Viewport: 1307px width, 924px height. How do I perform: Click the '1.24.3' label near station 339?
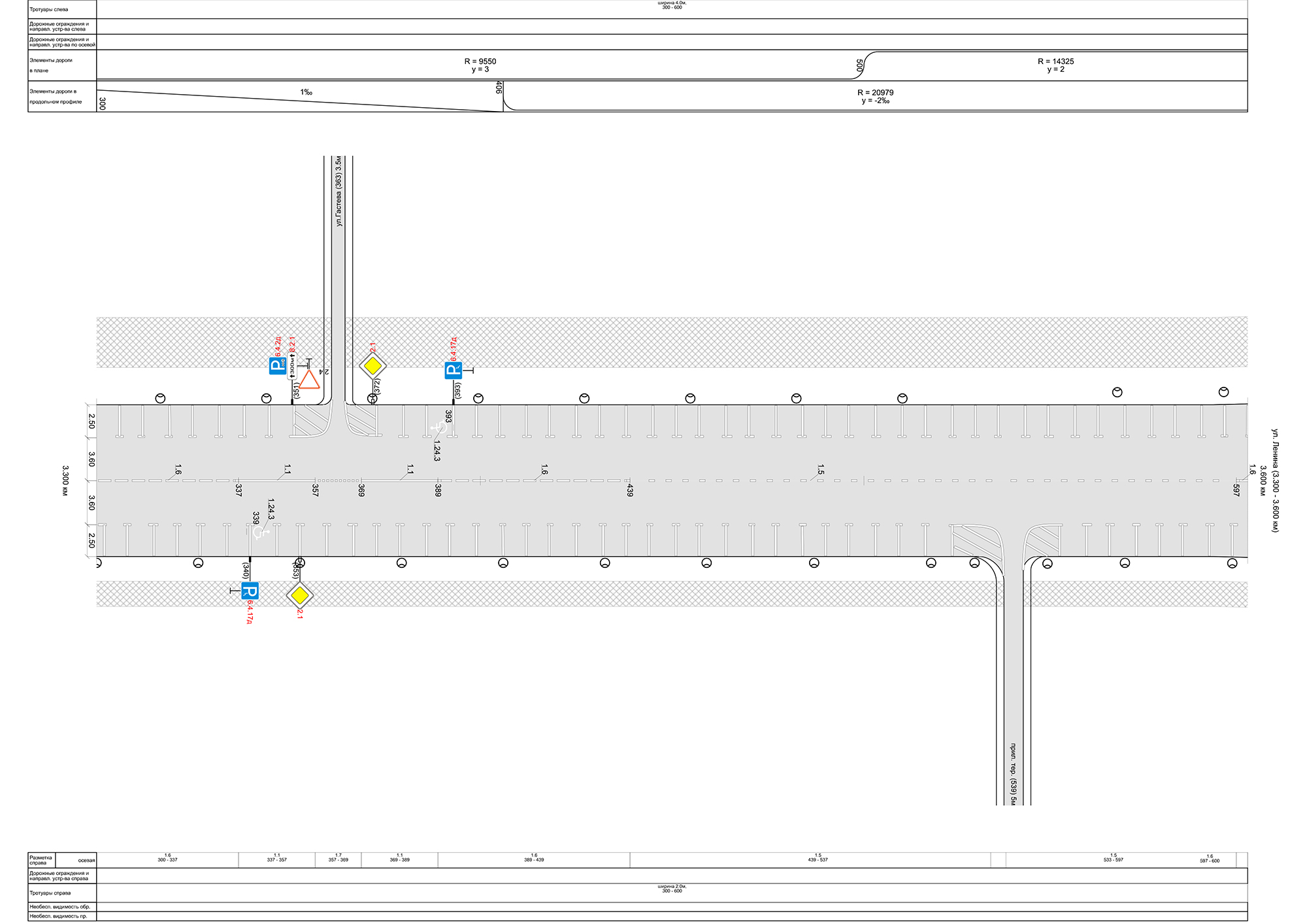coord(271,509)
